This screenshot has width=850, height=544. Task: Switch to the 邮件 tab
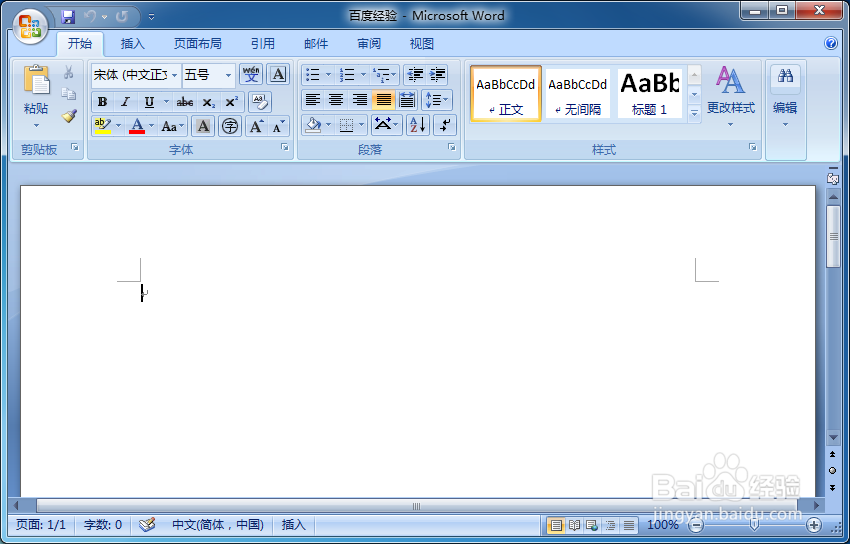tap(316, 44)
